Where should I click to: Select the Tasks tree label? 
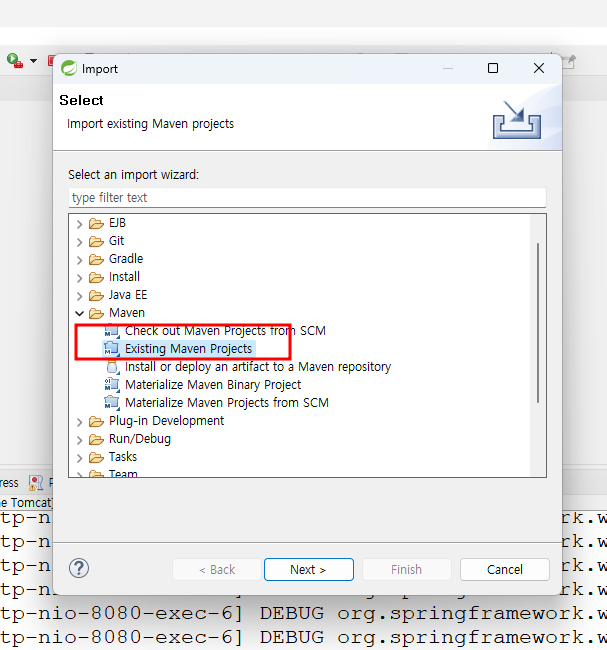click(x=123, y=457)
